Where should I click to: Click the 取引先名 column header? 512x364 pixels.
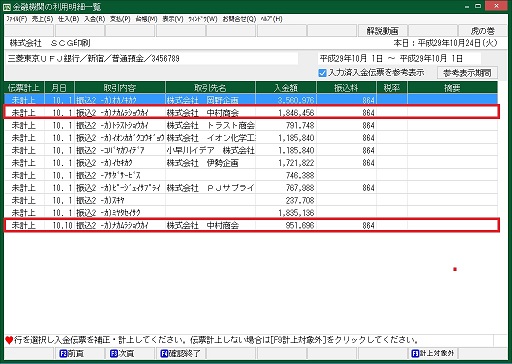coord(210,88)
